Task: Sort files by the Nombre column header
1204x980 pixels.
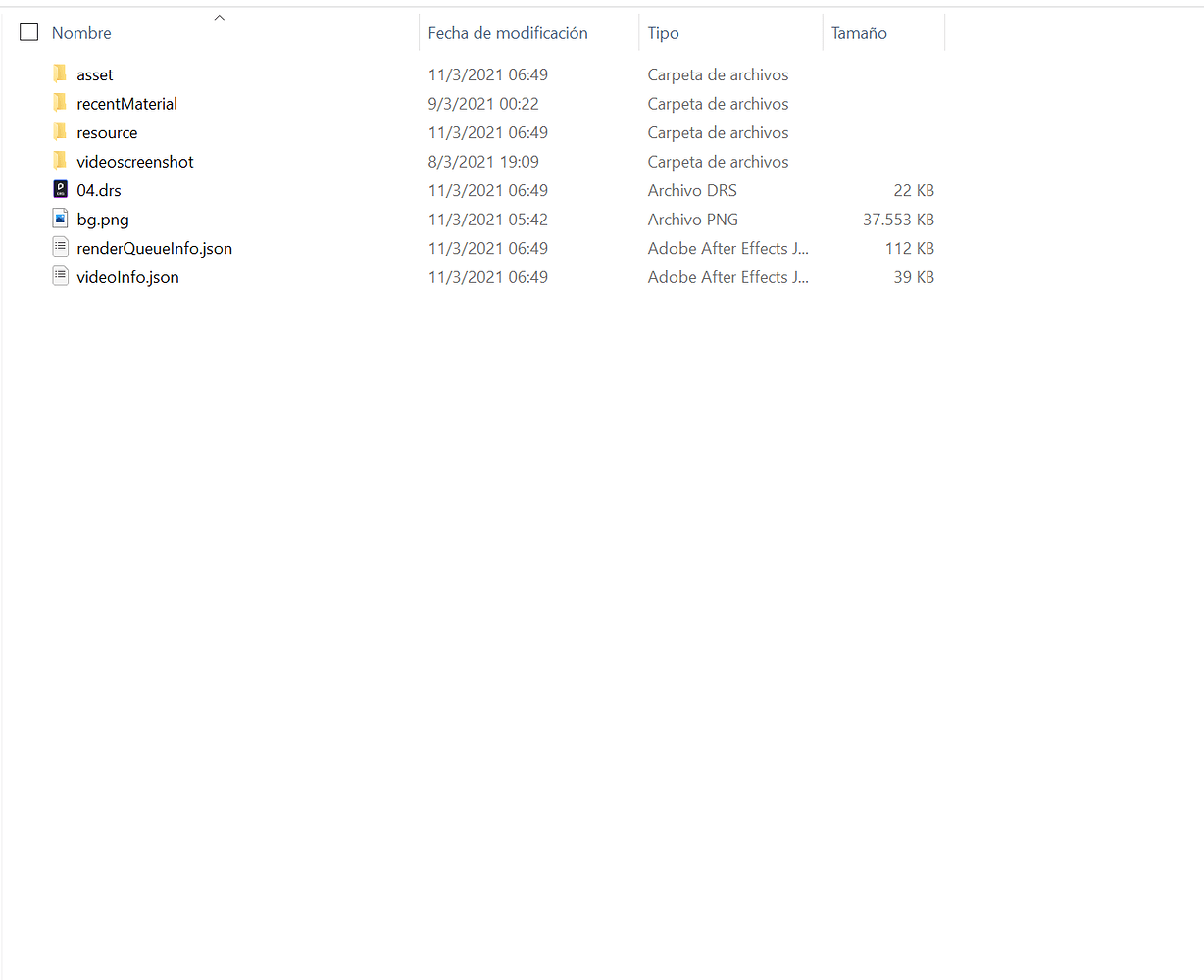Action: (81, 33)
